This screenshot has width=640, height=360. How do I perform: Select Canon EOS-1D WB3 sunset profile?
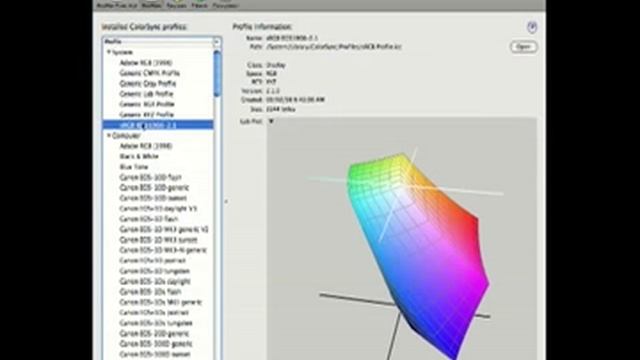point(158,240)
